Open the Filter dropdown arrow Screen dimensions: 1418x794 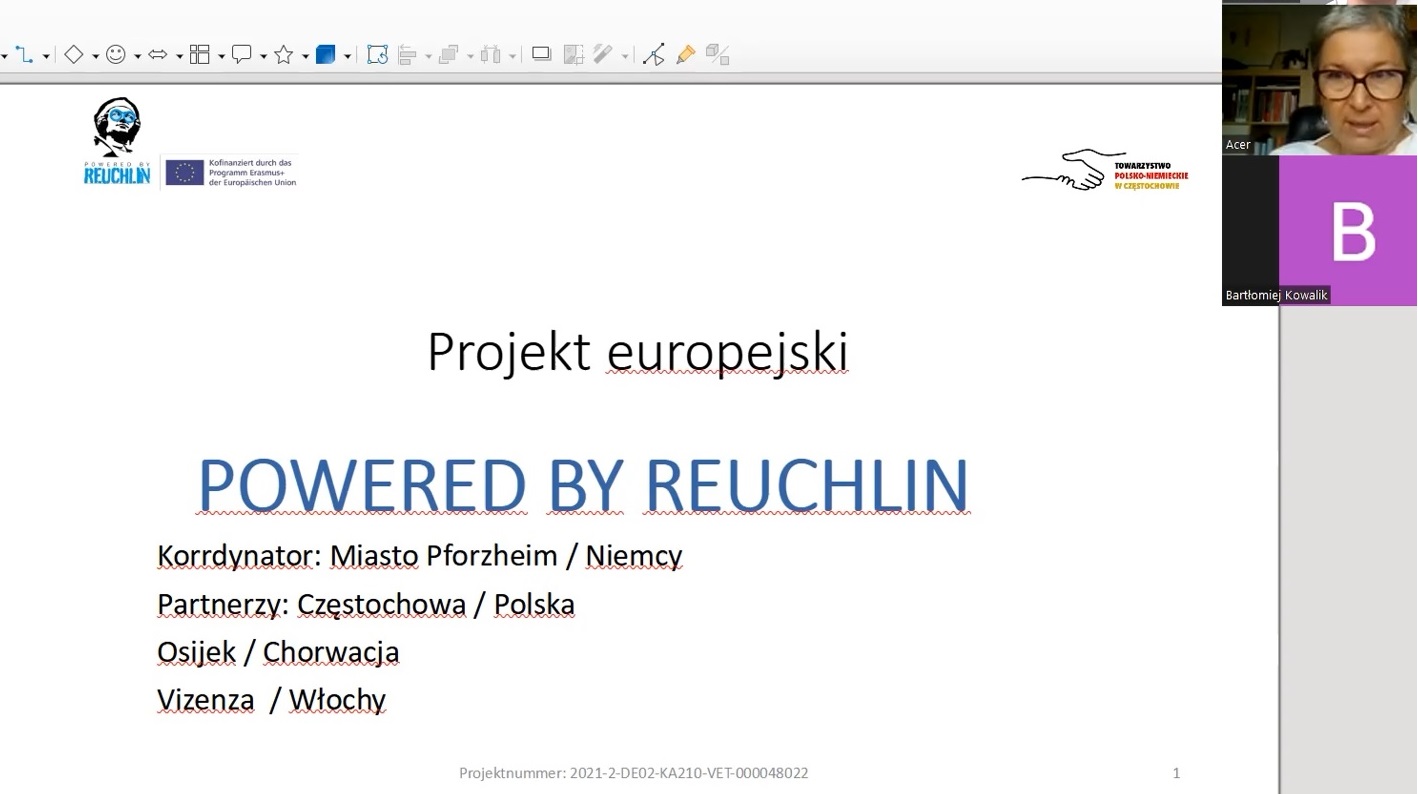(625, 57)
